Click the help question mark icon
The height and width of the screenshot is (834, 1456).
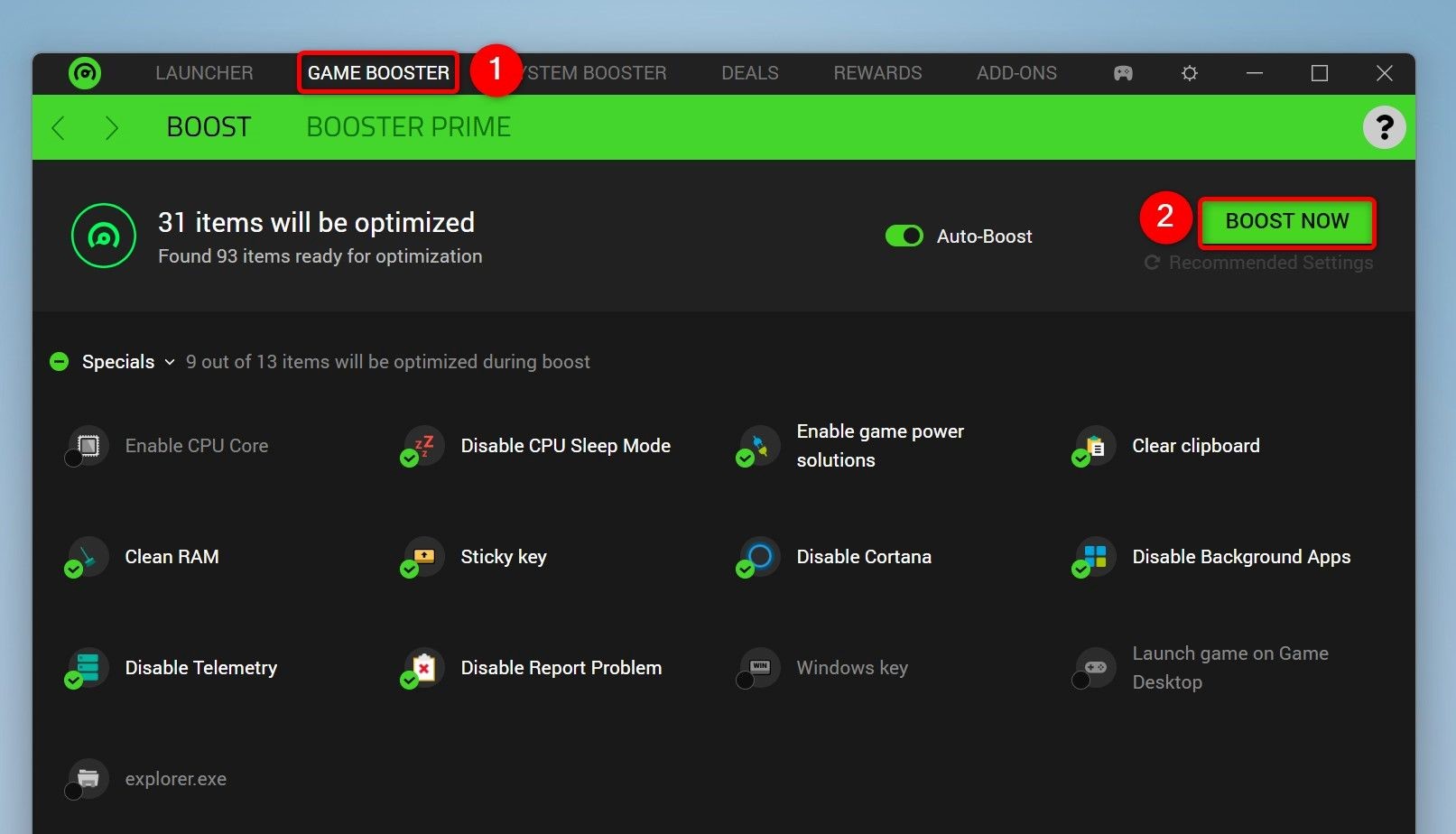pos(1383,127)
